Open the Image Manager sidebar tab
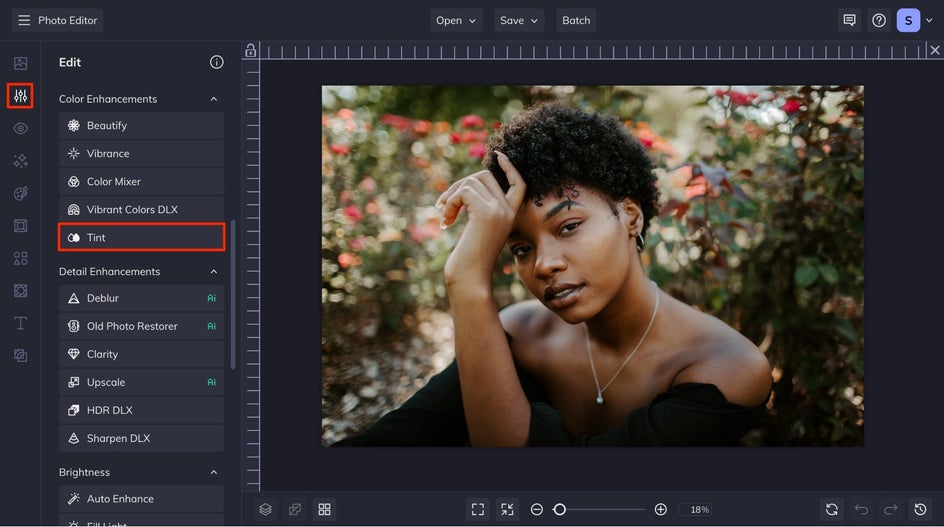944x527 pixels. click(x=20, y=63)
